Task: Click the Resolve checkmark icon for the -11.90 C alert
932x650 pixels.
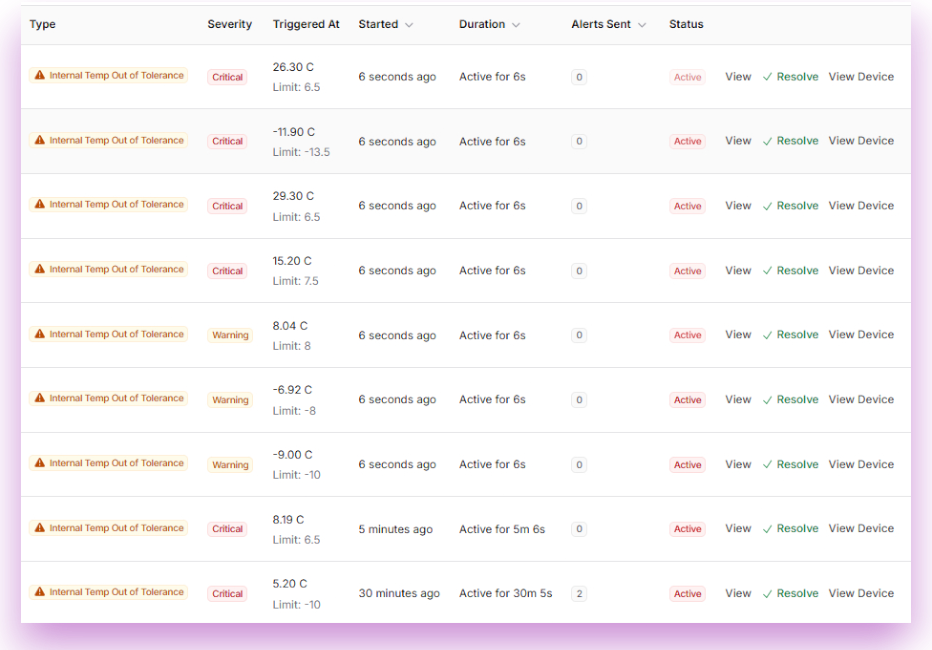Action: [x=768, y=142]
